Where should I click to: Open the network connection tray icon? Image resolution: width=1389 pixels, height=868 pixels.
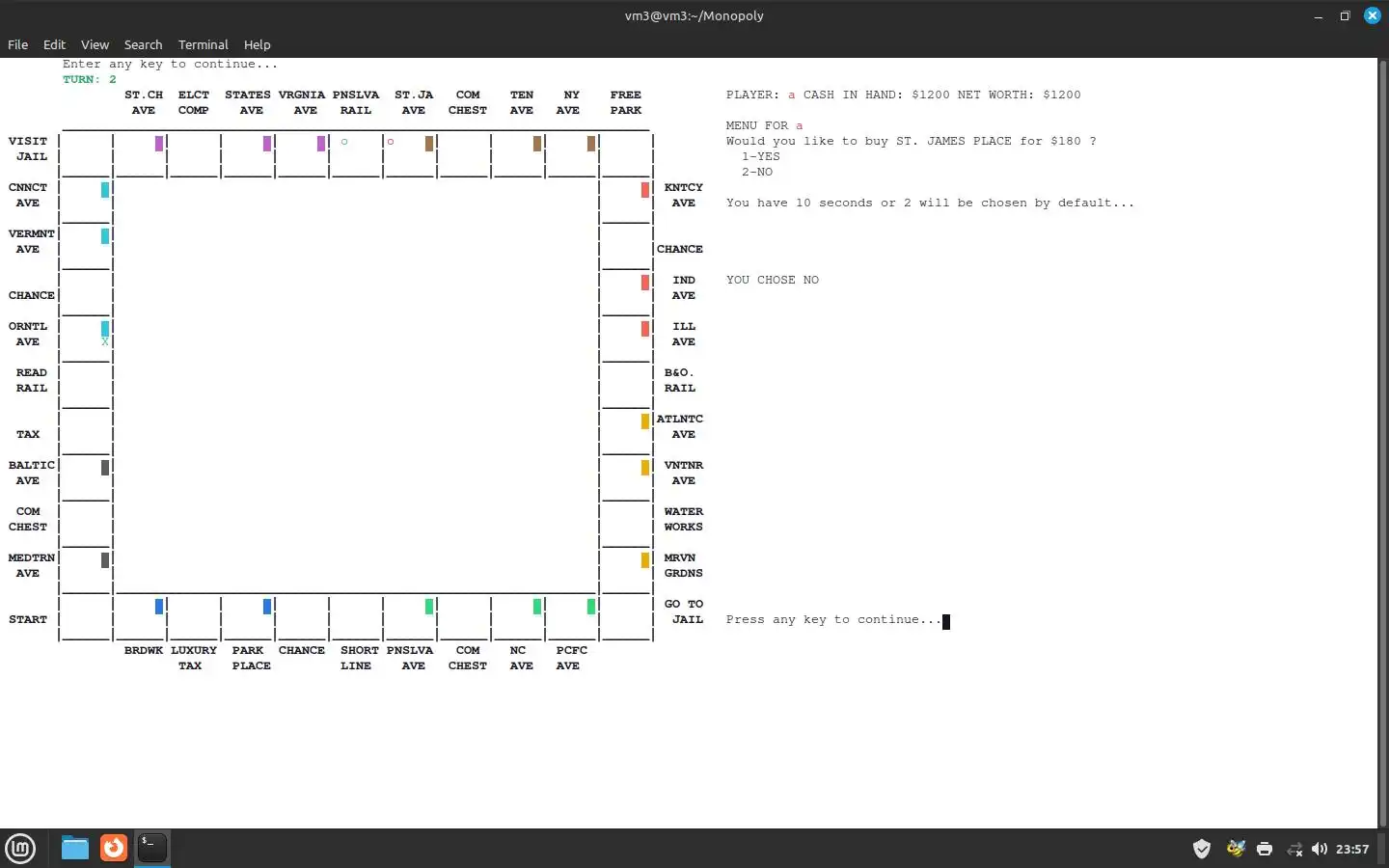1294,849
